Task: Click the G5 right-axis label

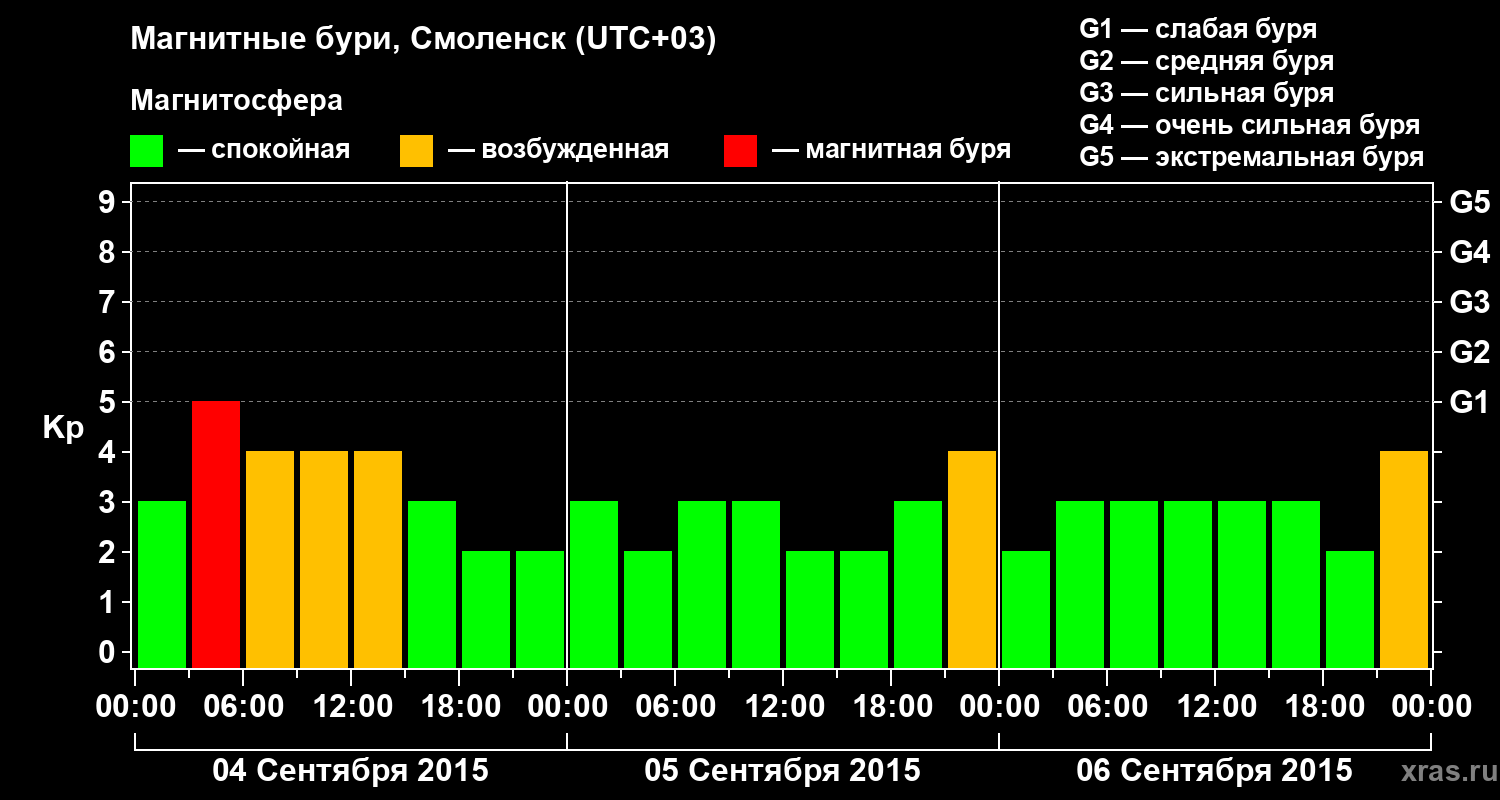Action: coord(1469,202)
